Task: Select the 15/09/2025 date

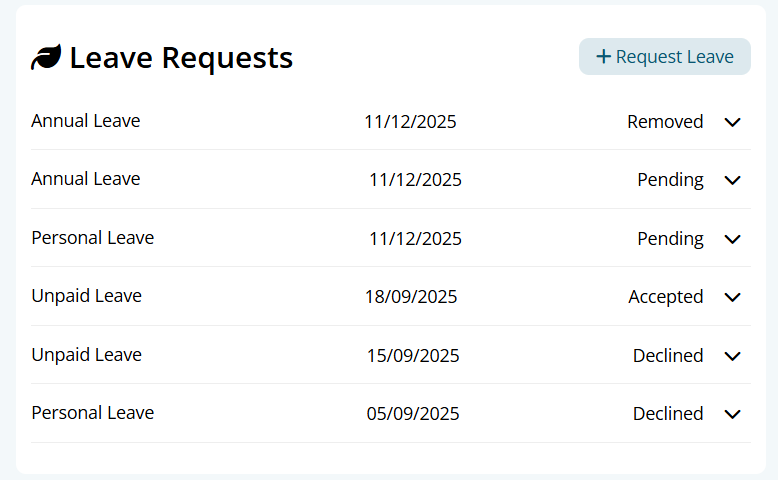Action: [x=413, y=356]
